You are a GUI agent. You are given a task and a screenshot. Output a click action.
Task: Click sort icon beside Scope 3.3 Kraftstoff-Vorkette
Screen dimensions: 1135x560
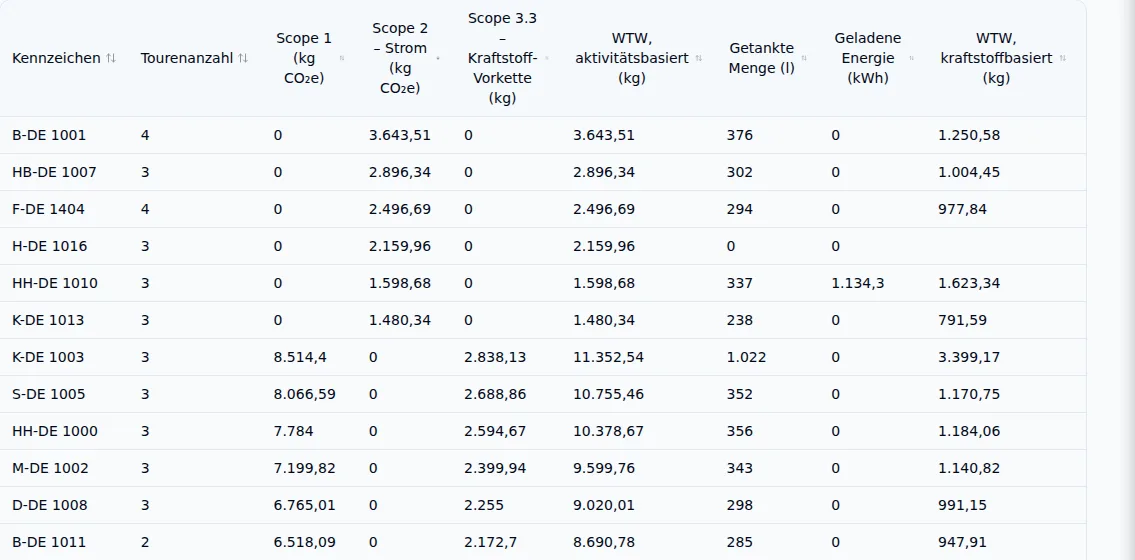(x=547, y=59)
